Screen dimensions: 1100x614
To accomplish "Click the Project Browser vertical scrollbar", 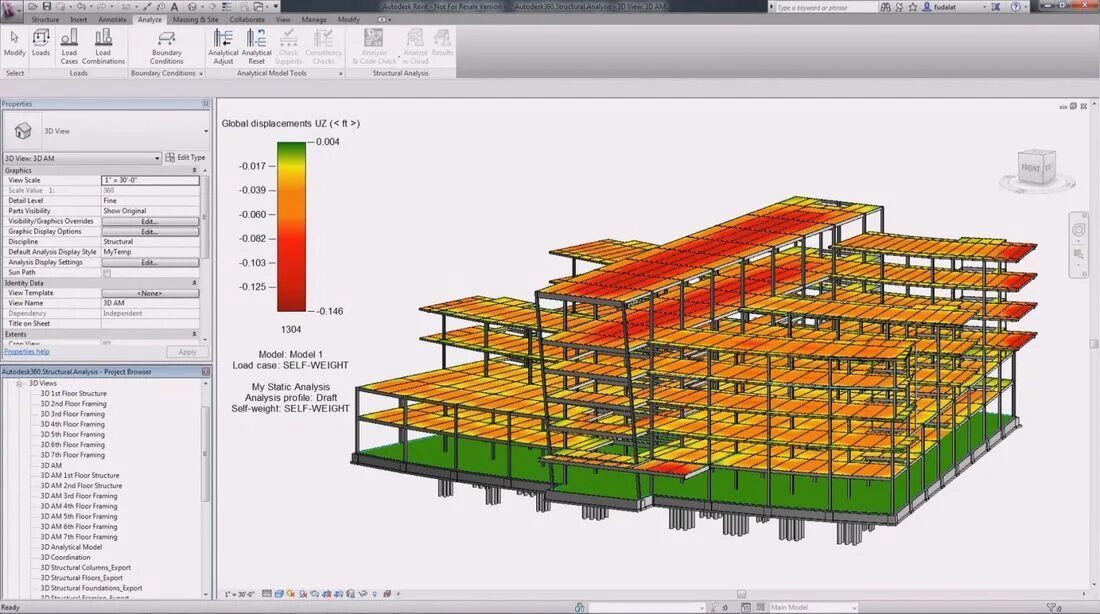I will (x=206, y=454).
